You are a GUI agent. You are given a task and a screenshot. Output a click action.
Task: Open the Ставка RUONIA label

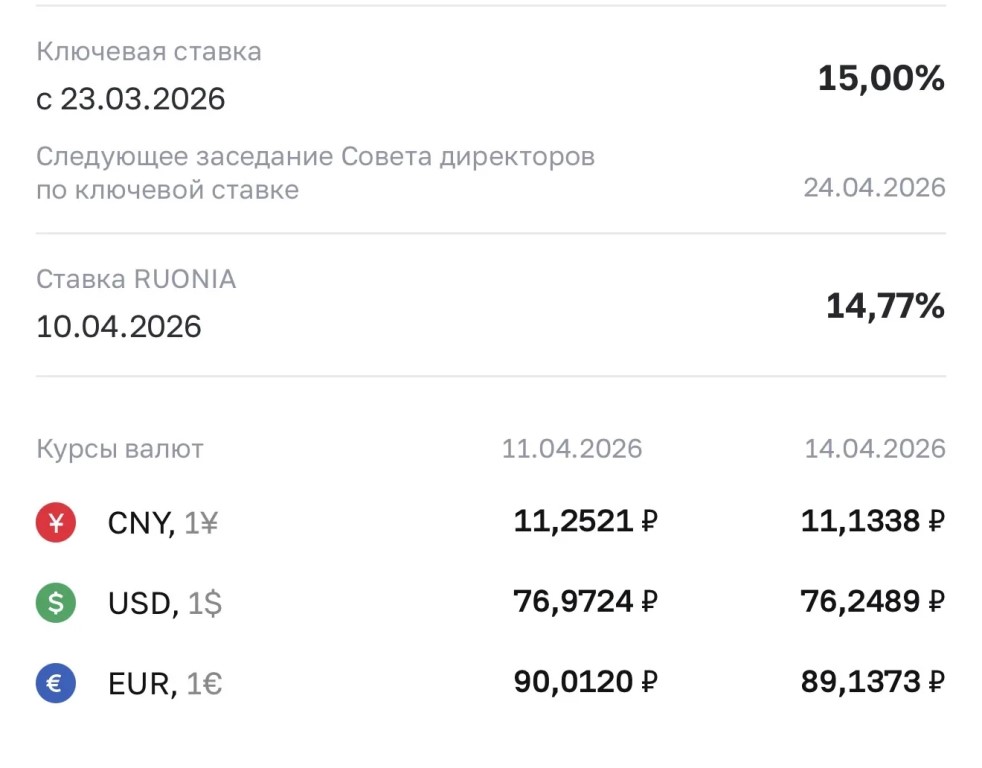136,279
